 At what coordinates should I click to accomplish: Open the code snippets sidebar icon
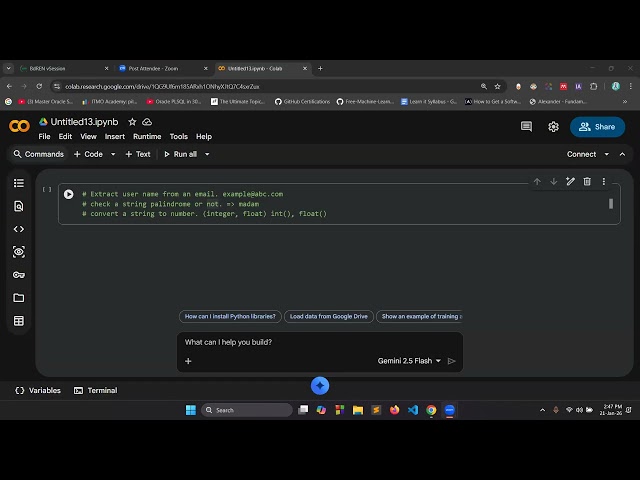pyautogui.click(x=19, y=229)
